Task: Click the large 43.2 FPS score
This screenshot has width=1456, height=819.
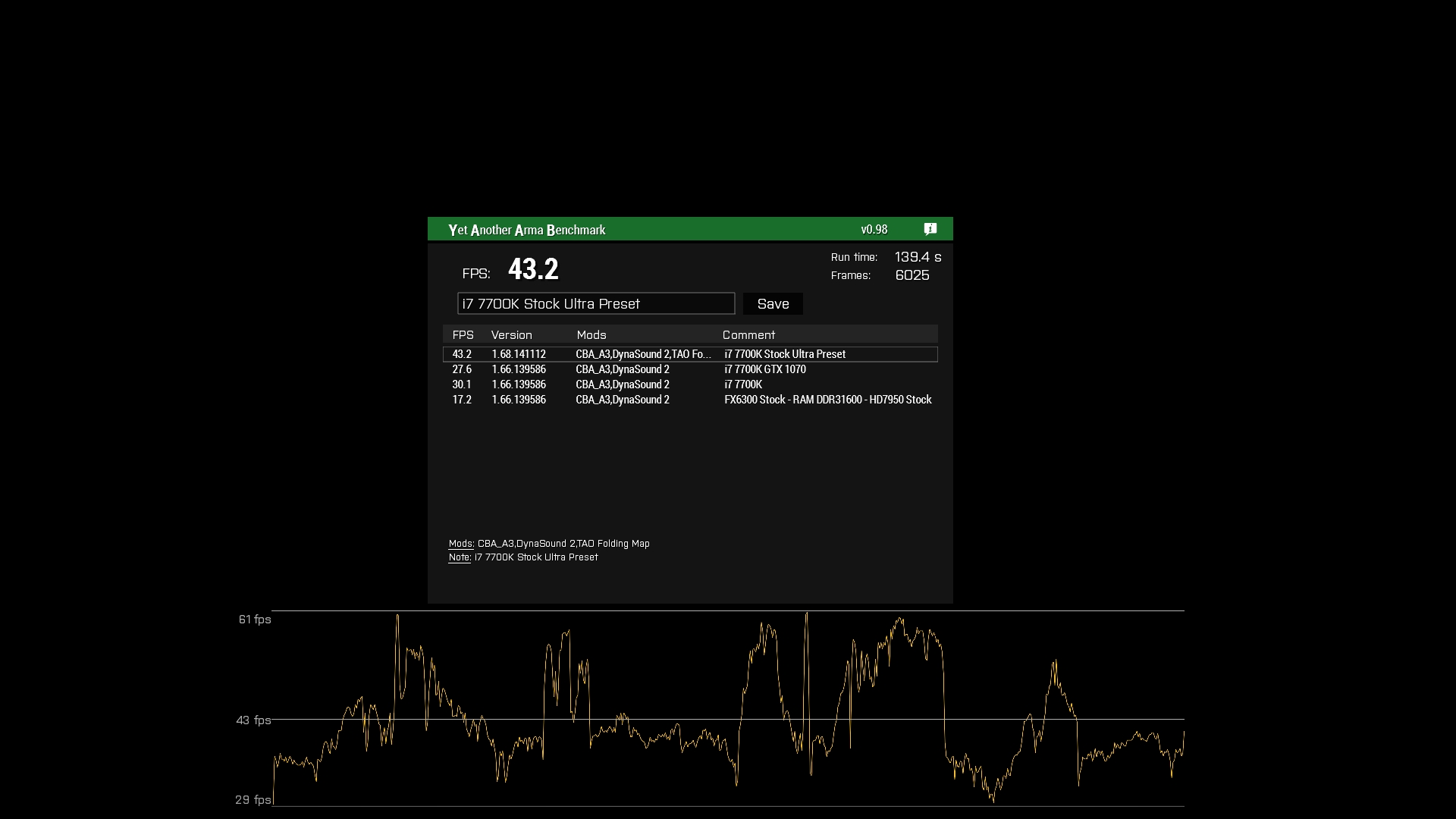Action: coord(532,269)
